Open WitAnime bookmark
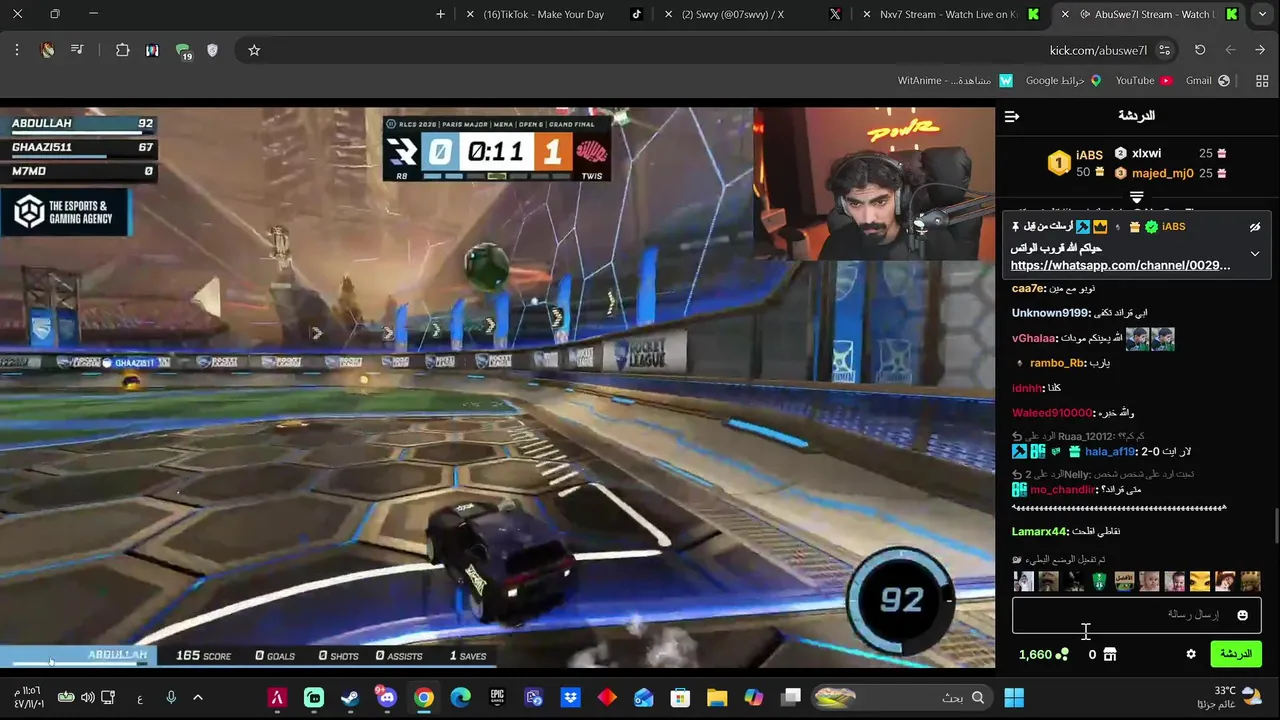Screen dimensions: 1280x720 955,80
